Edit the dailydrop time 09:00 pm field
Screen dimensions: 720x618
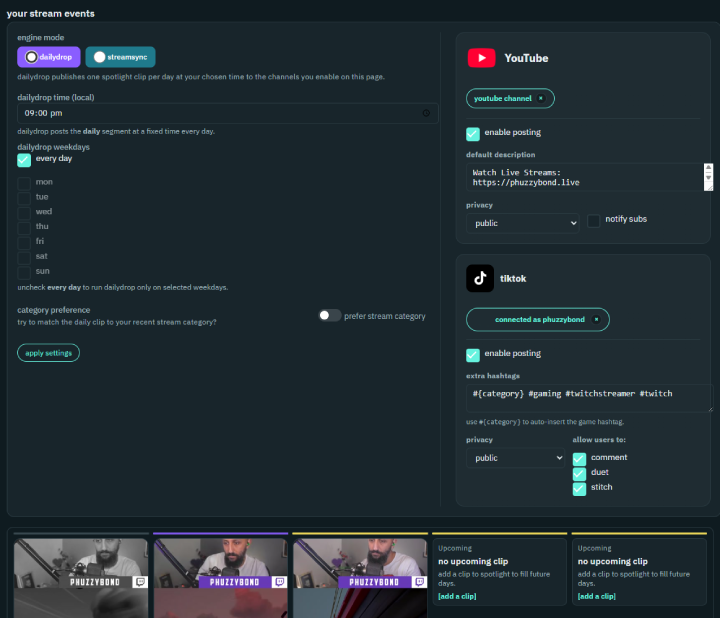click(x=228, y=113)
